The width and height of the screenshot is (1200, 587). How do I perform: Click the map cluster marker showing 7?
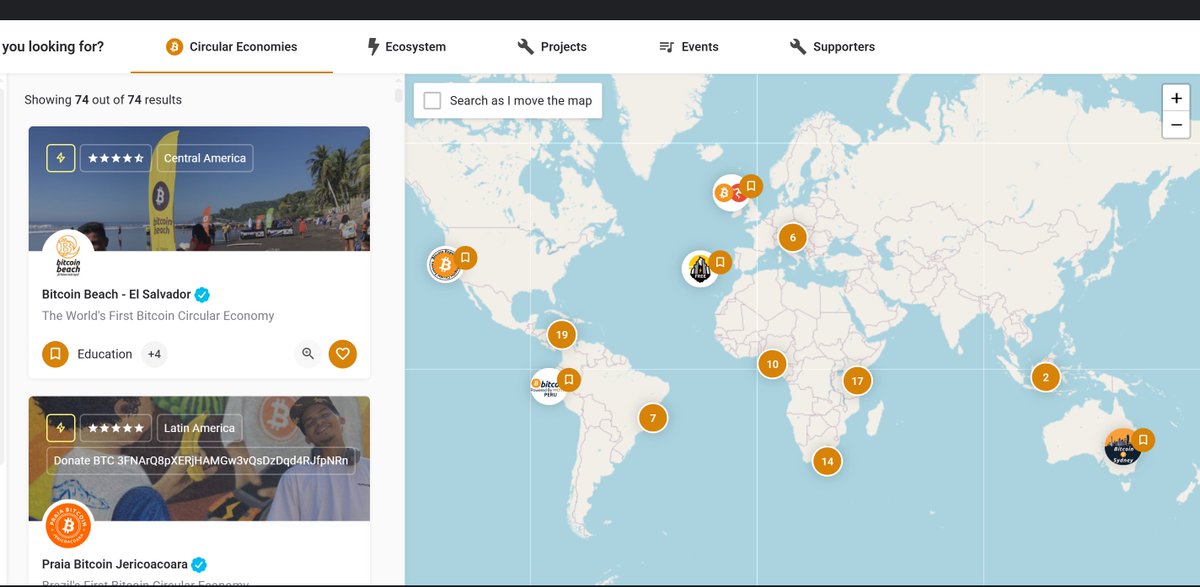click(652, 418)
